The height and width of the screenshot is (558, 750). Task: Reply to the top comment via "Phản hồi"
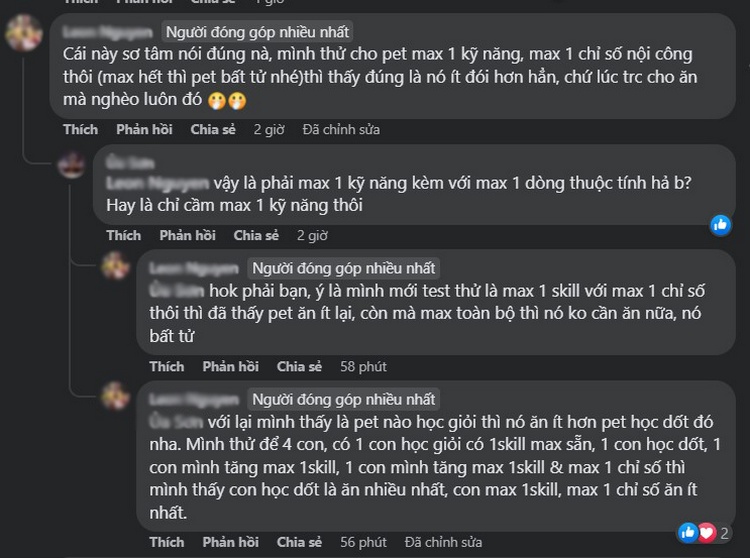144,129
